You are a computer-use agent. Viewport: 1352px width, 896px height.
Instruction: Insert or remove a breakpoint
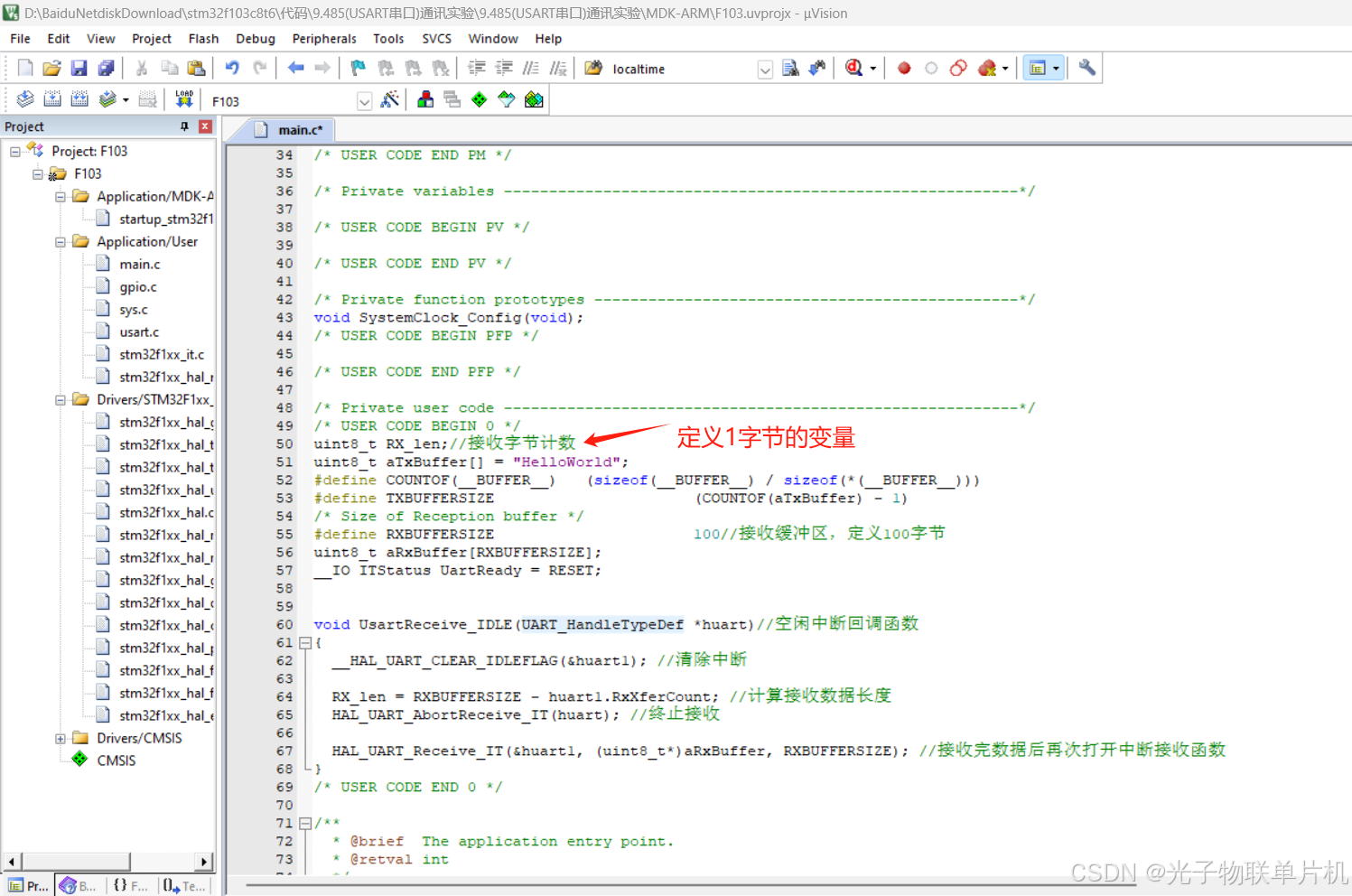pos(904,69)
